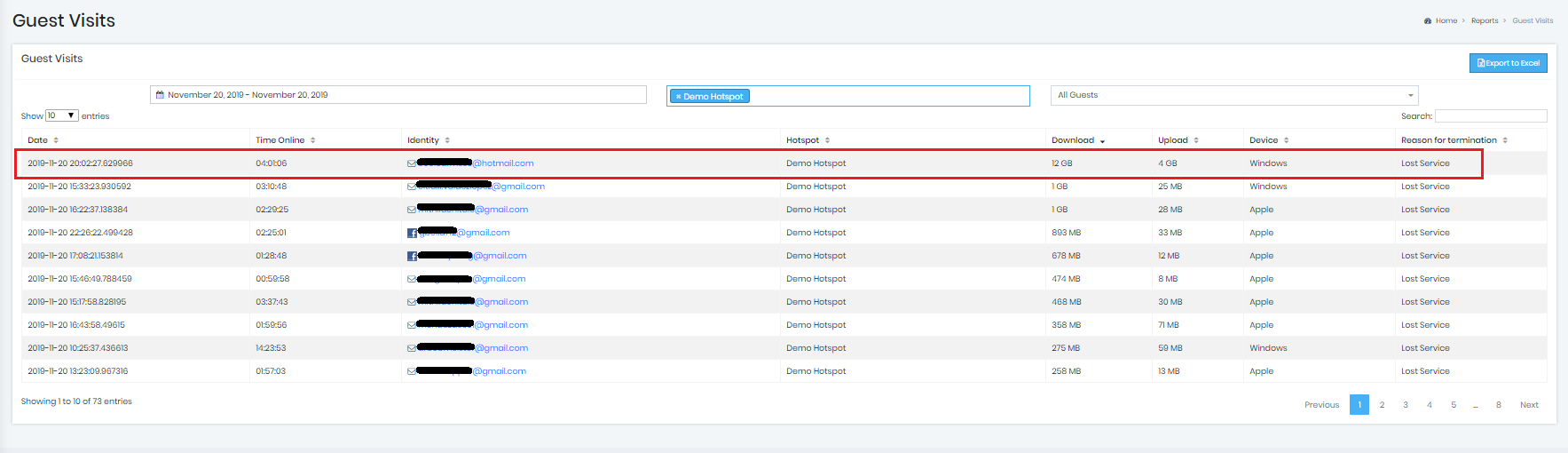Select Time Online value 00:59:58
1568x453 pixels.
272,279
